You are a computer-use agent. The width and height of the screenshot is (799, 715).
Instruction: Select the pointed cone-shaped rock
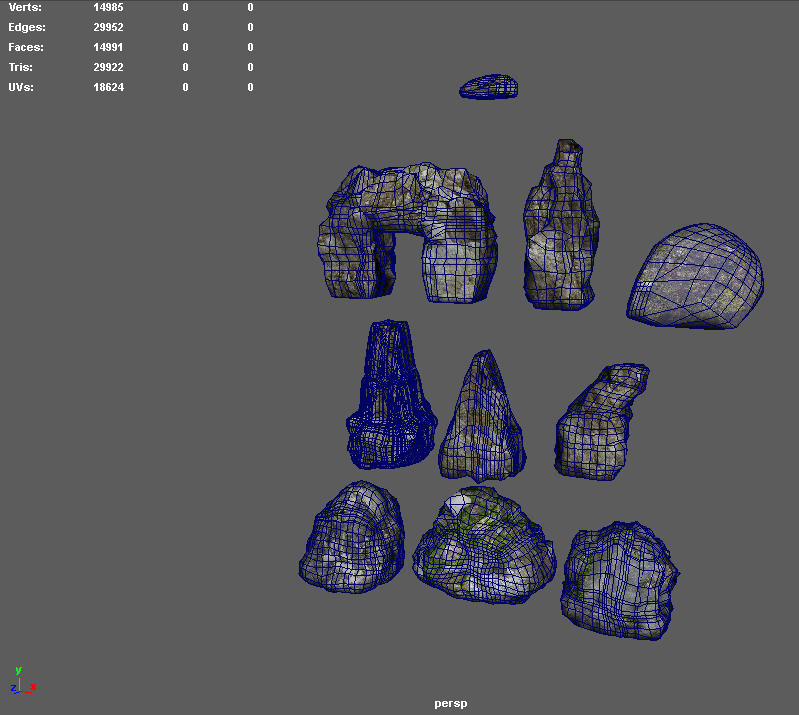pos(482,416)
